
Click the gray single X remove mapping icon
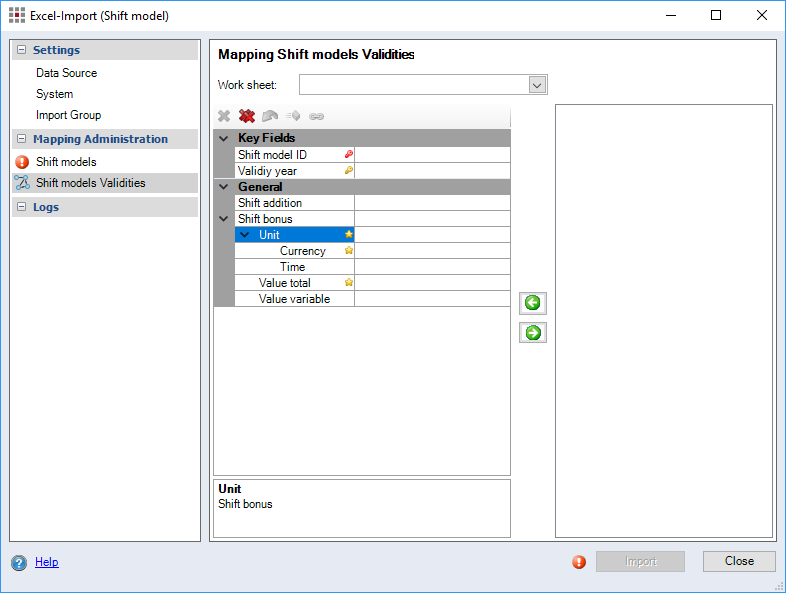[224, 116]
